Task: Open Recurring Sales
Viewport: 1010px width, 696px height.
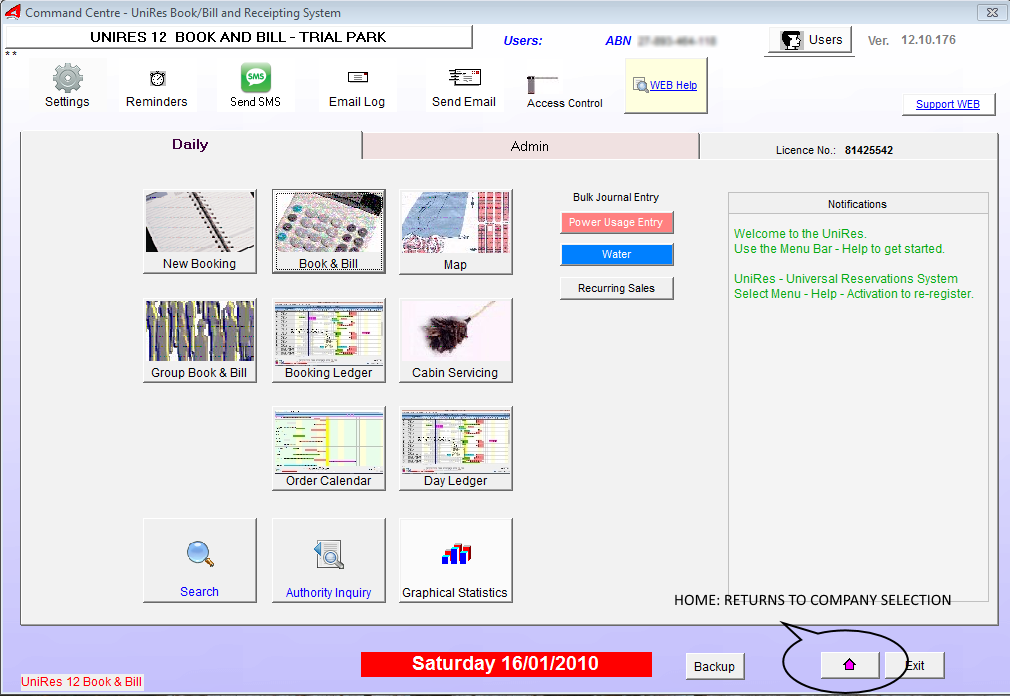Action: pyautogui.click(x=616, y=288)
